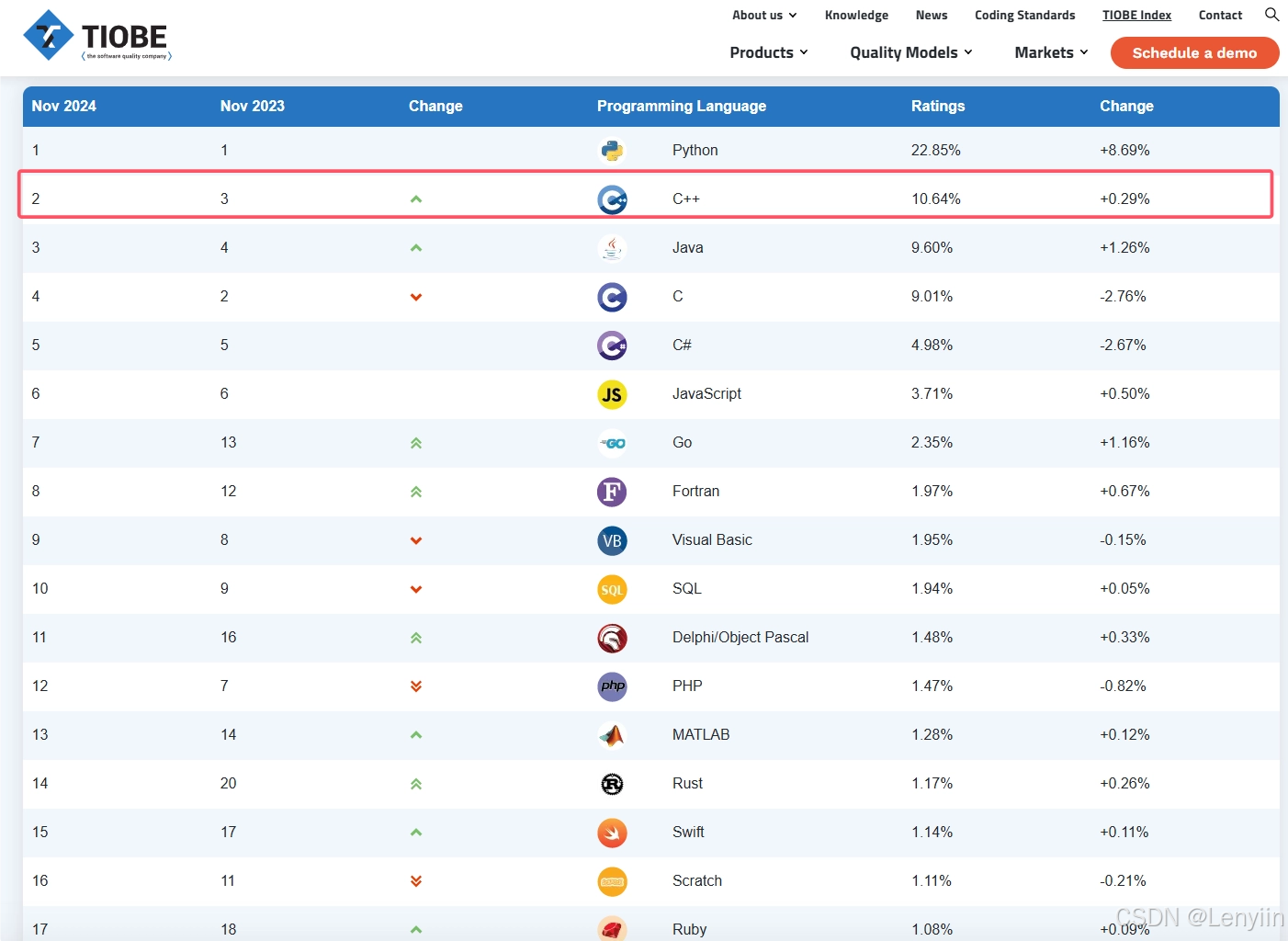This screenshot has height=941, width=1288.
Task: Click the Go language icon
Action: click(x=612, y=443)
